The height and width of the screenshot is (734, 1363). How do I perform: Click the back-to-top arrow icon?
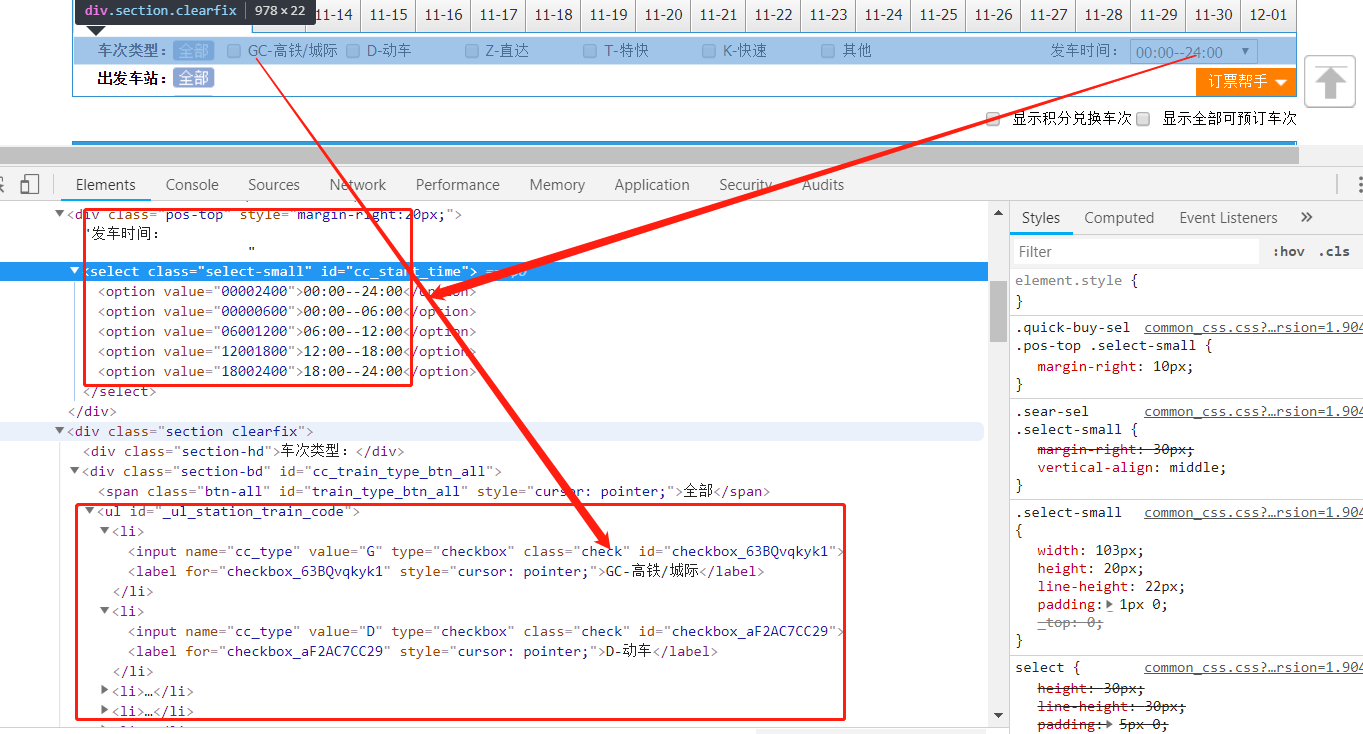click(1329, 80)
